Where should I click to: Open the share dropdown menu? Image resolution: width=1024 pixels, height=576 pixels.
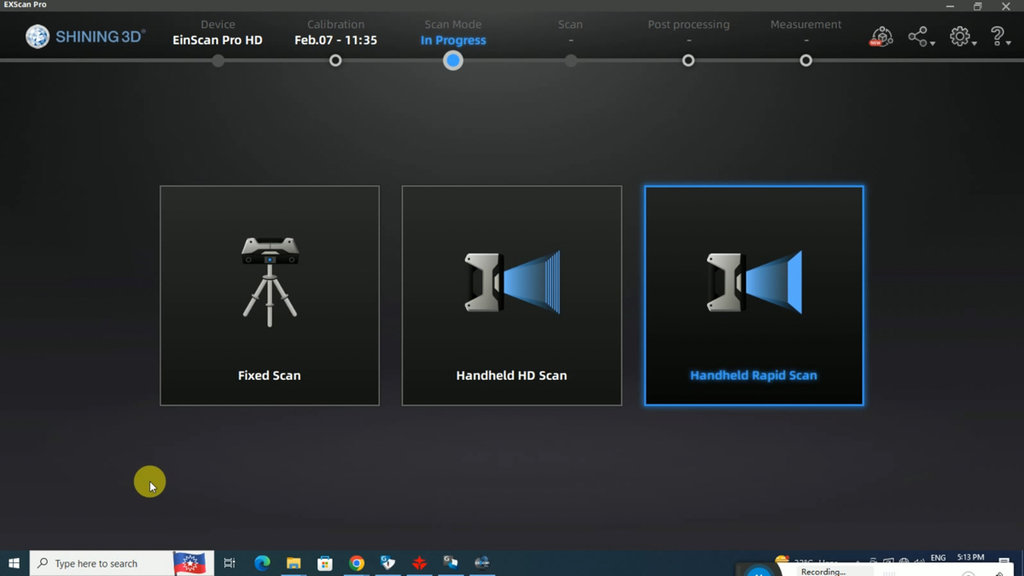[x=920, y=38]
